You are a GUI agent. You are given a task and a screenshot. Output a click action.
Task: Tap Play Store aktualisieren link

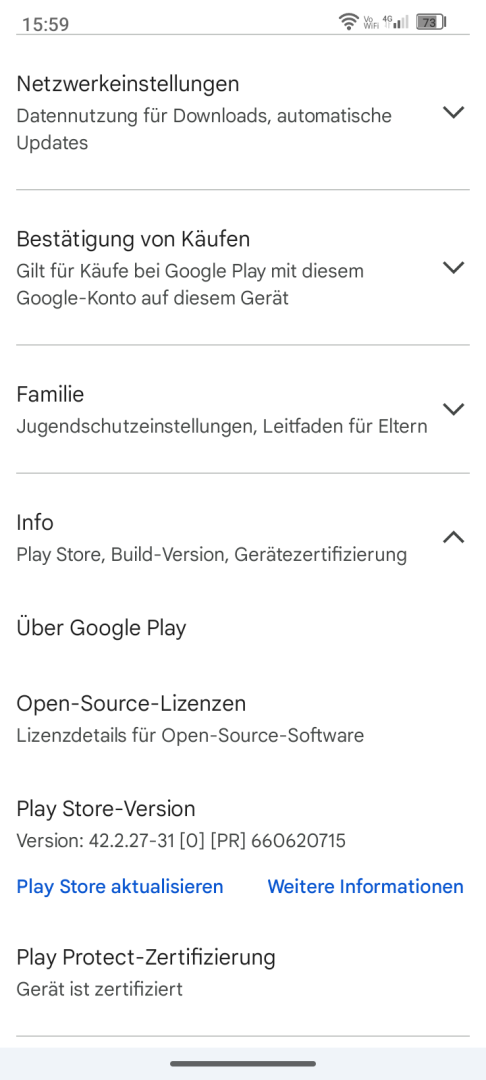[x=120, y=886]
